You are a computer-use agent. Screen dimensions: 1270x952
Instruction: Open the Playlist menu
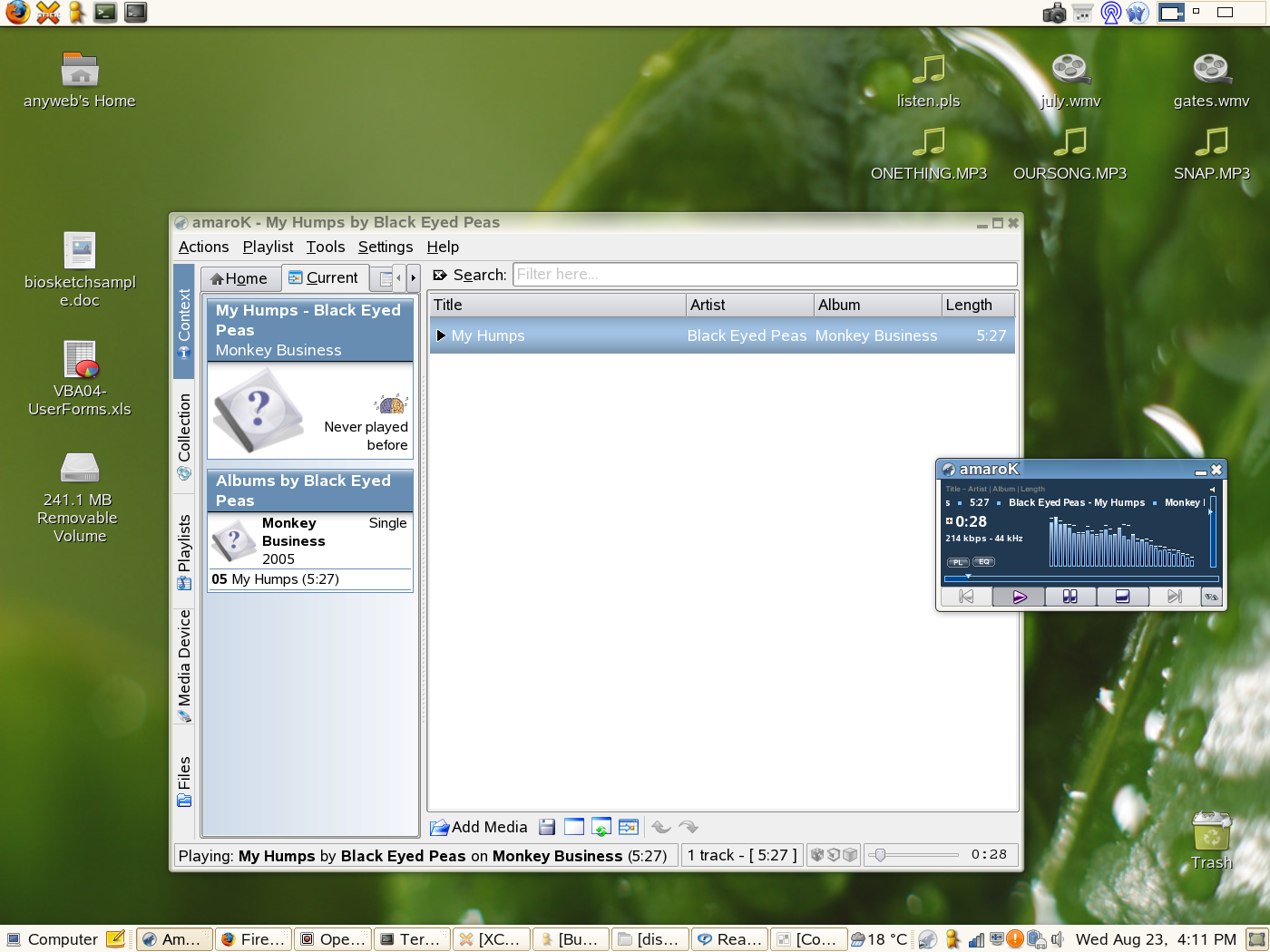point(268,247)
